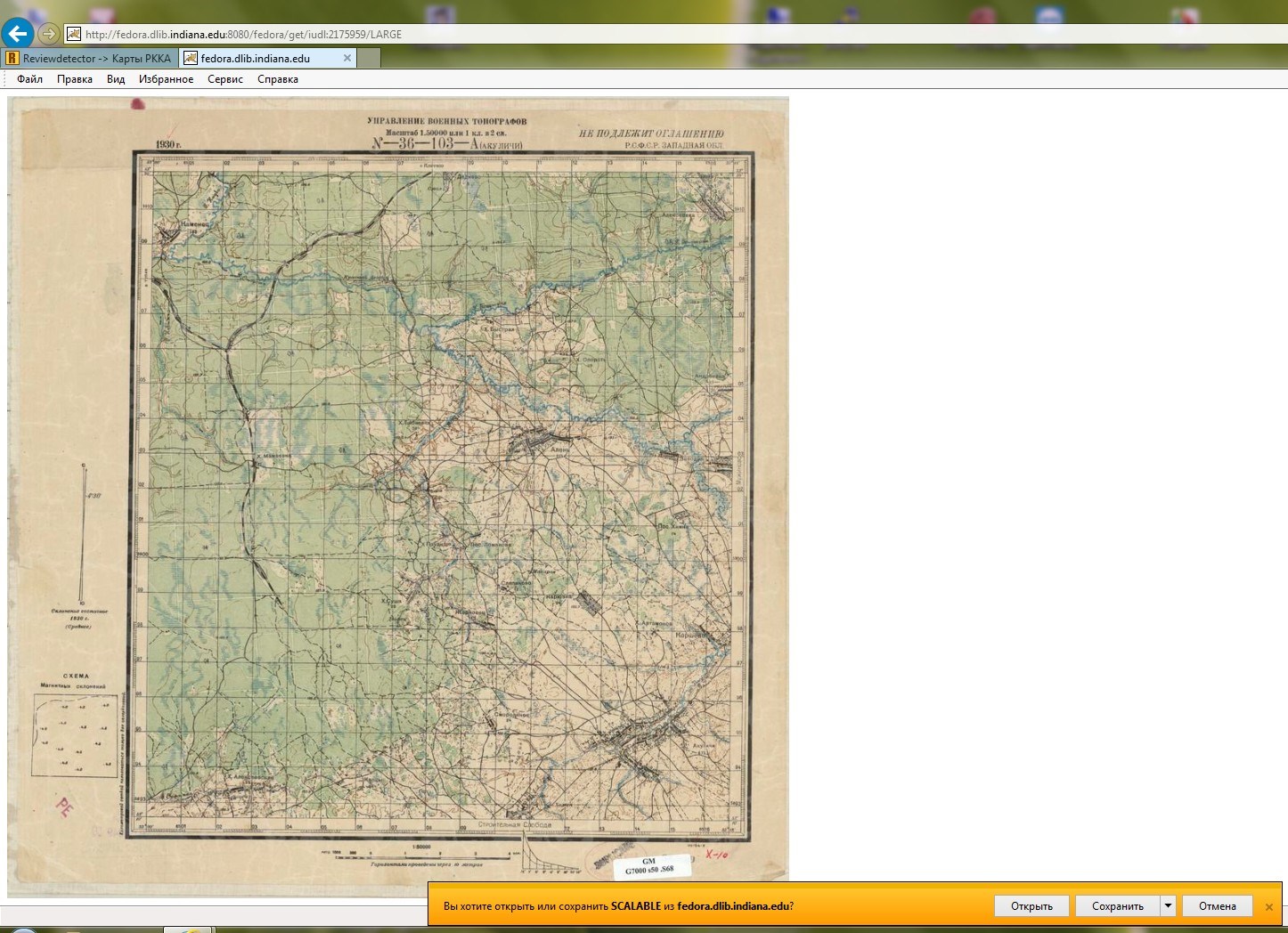Dismiss the download notification bar
1288x933 pixels.
pos(1269,906)
